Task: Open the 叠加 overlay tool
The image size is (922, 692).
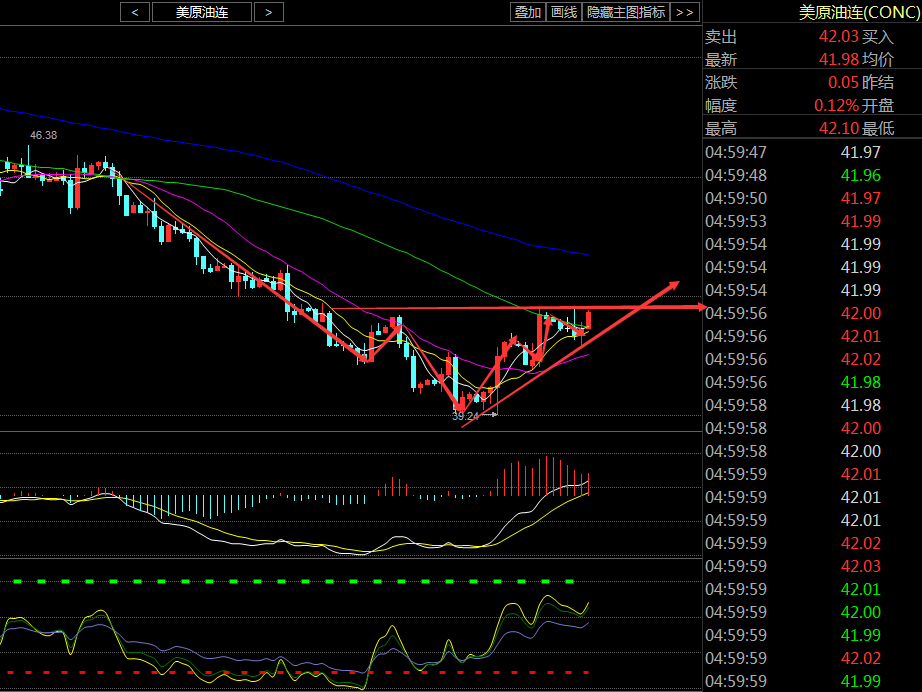Action: (527, 12)
